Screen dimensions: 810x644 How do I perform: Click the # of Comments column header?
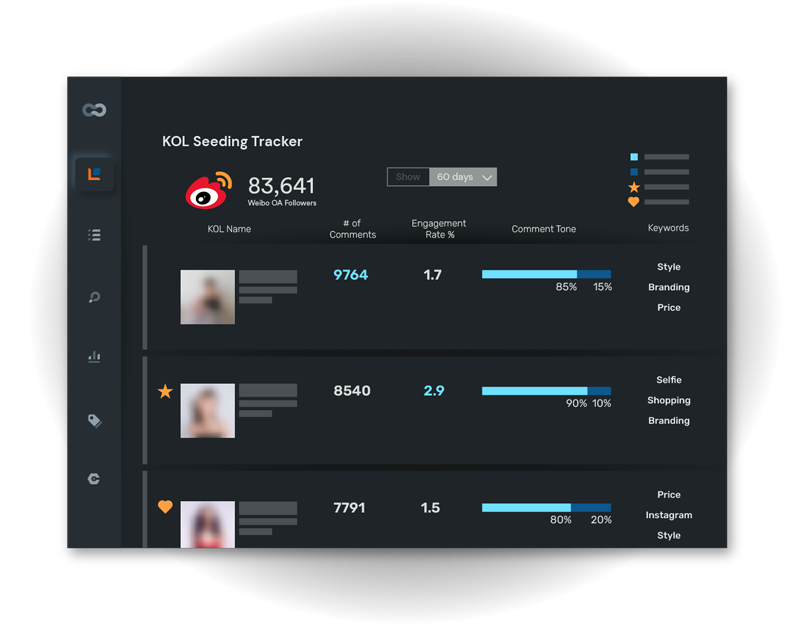353,229
